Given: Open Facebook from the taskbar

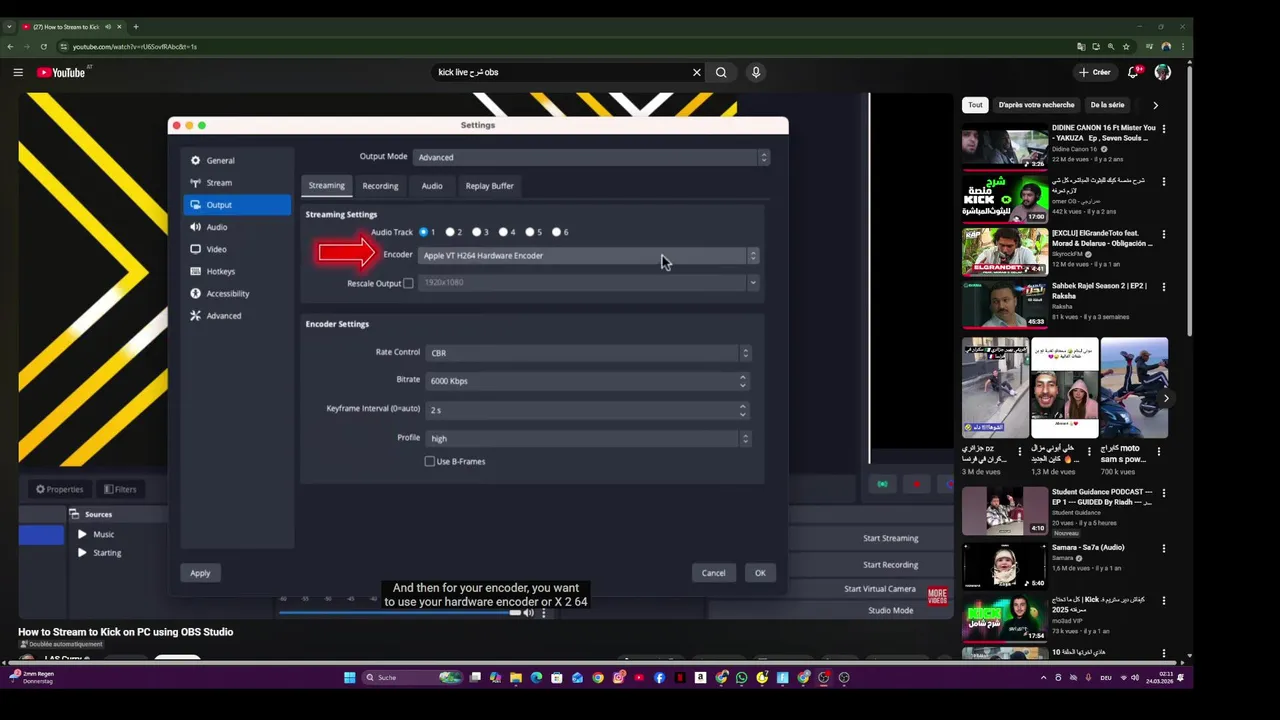Looking at the screenshot, I should 659,677.
